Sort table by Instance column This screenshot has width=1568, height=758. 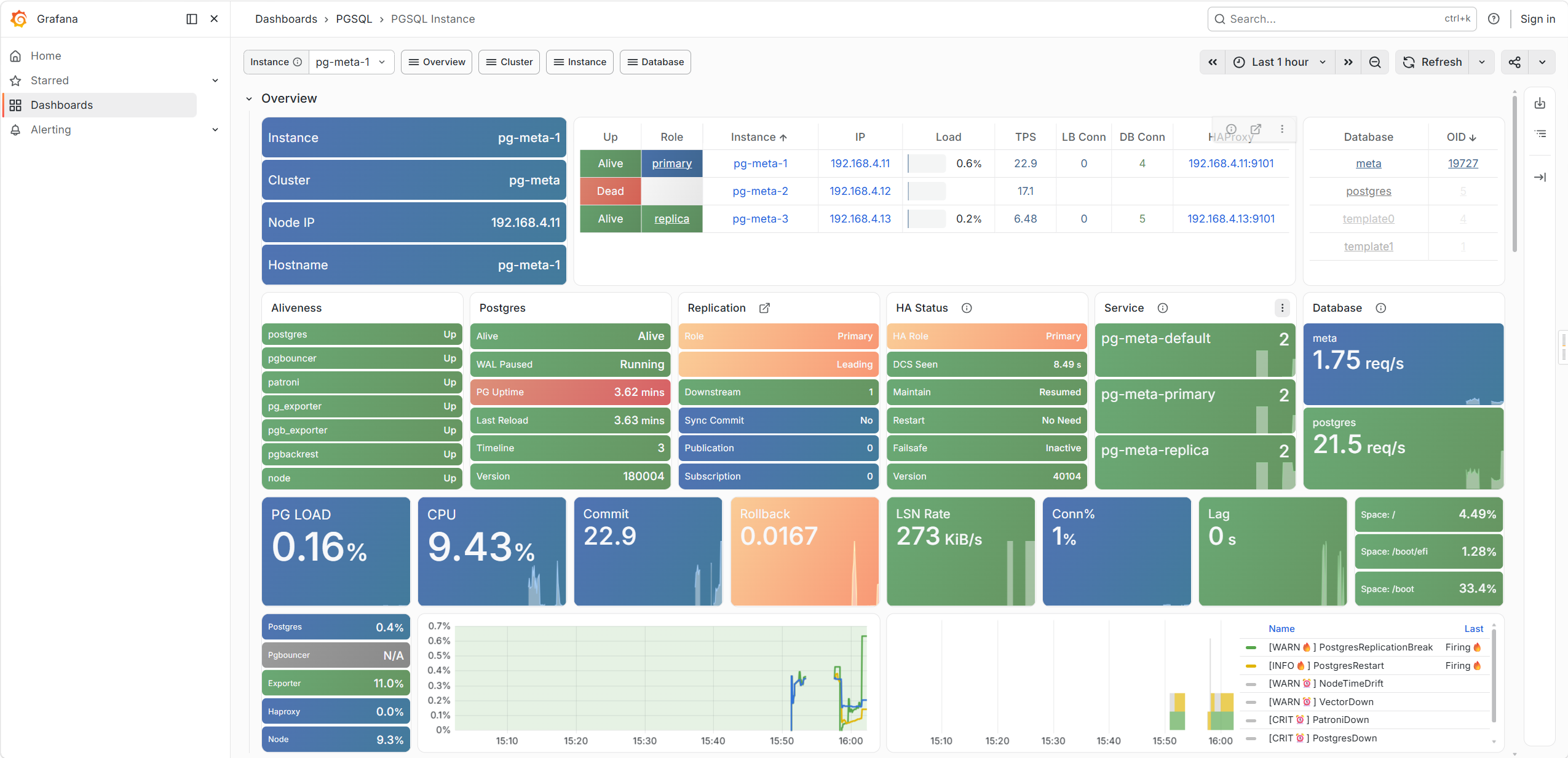tap(759, 137)
